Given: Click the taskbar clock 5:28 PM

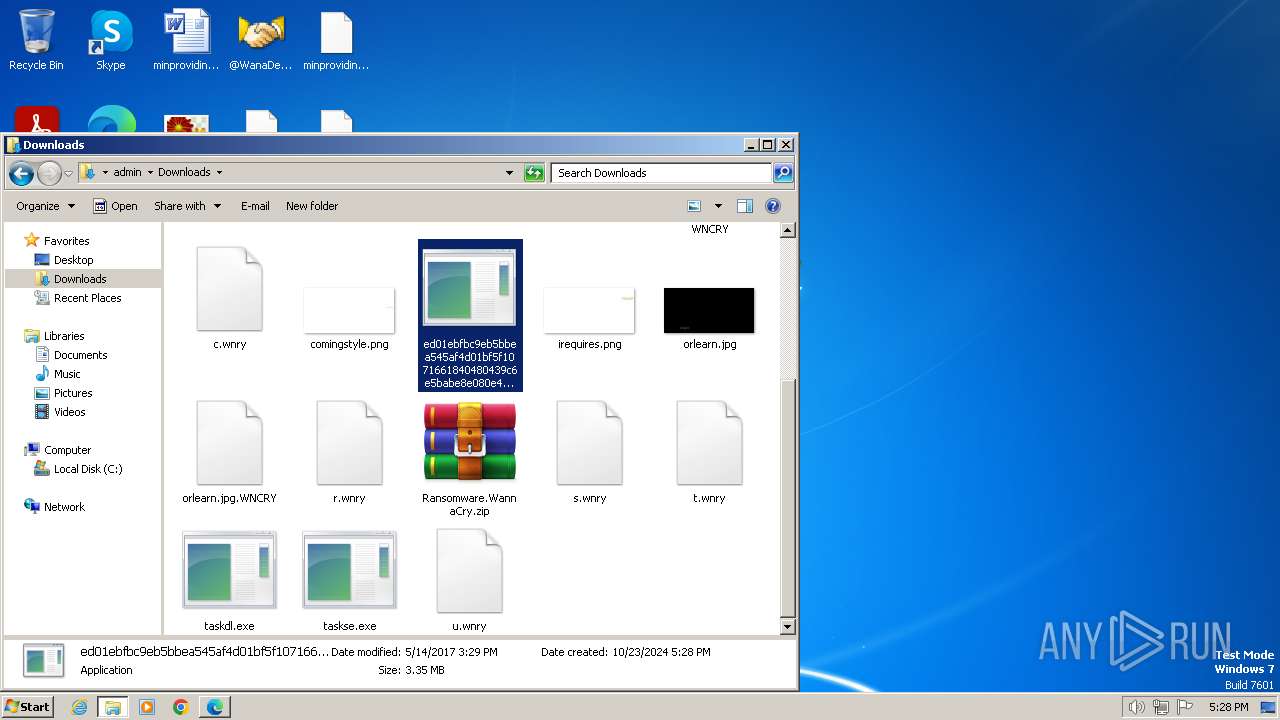Looking at the screenshot, I should pyautogui.click(x=1228, y=707).
